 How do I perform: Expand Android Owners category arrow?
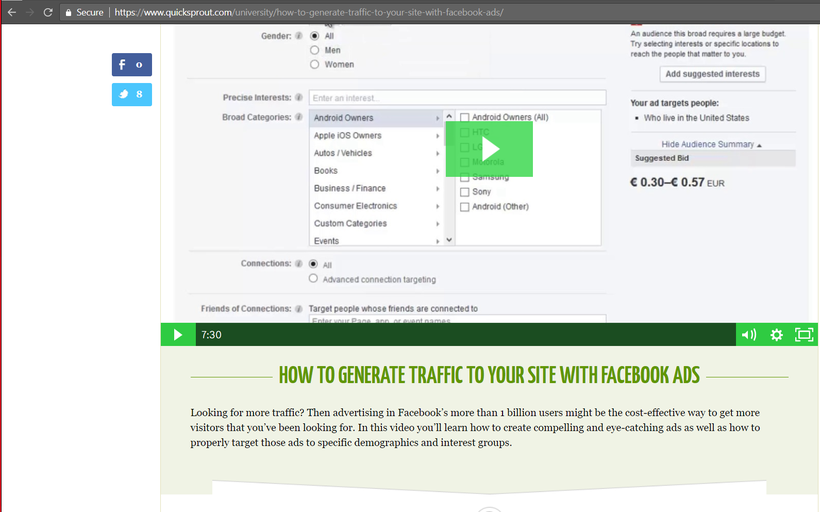click(x=438, y=119)
